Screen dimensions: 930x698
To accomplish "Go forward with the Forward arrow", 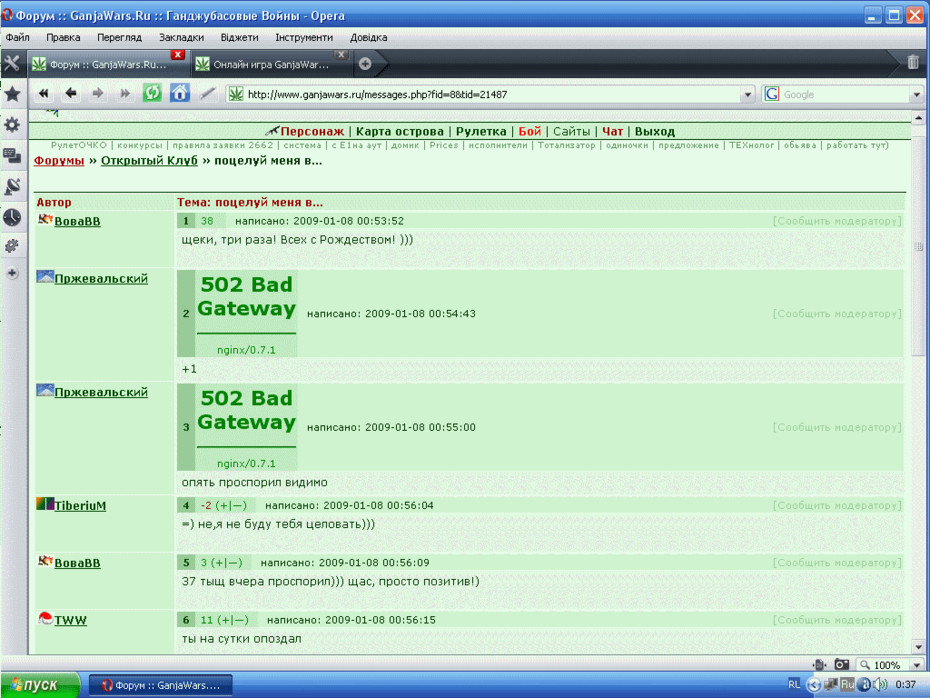I will pyautogui.click(x=98, y=93).
